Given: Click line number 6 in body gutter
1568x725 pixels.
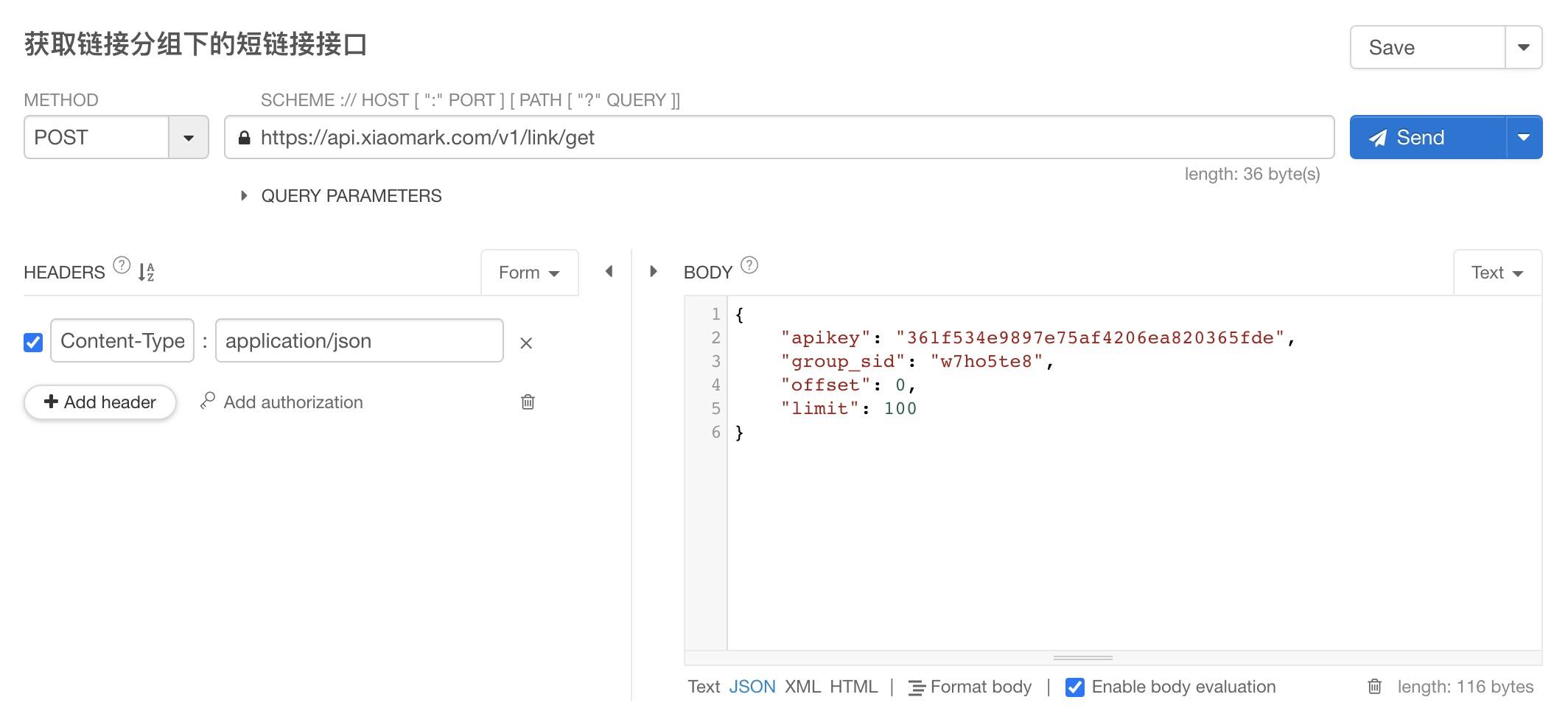Looking at the screenshot, I should coord(715,432).
